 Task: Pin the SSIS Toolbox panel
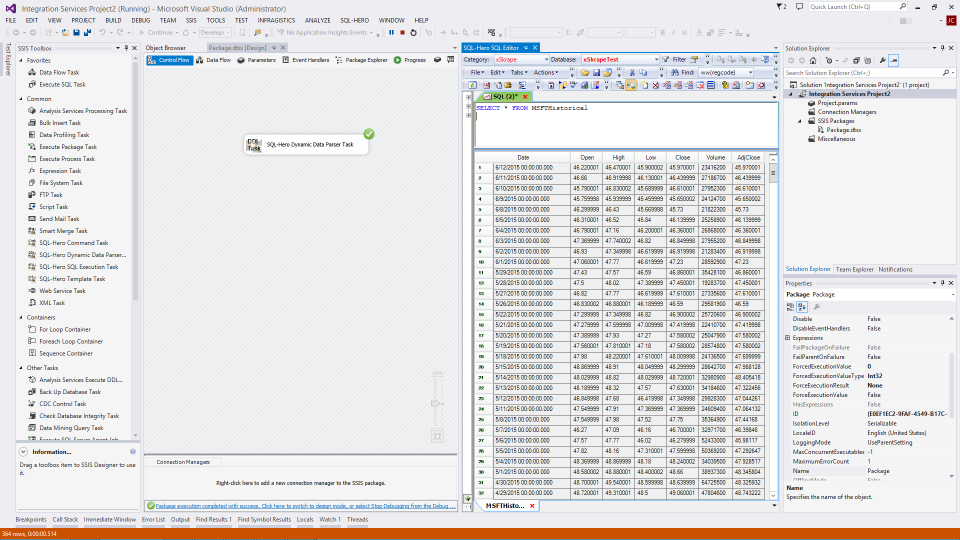(126, 48)
